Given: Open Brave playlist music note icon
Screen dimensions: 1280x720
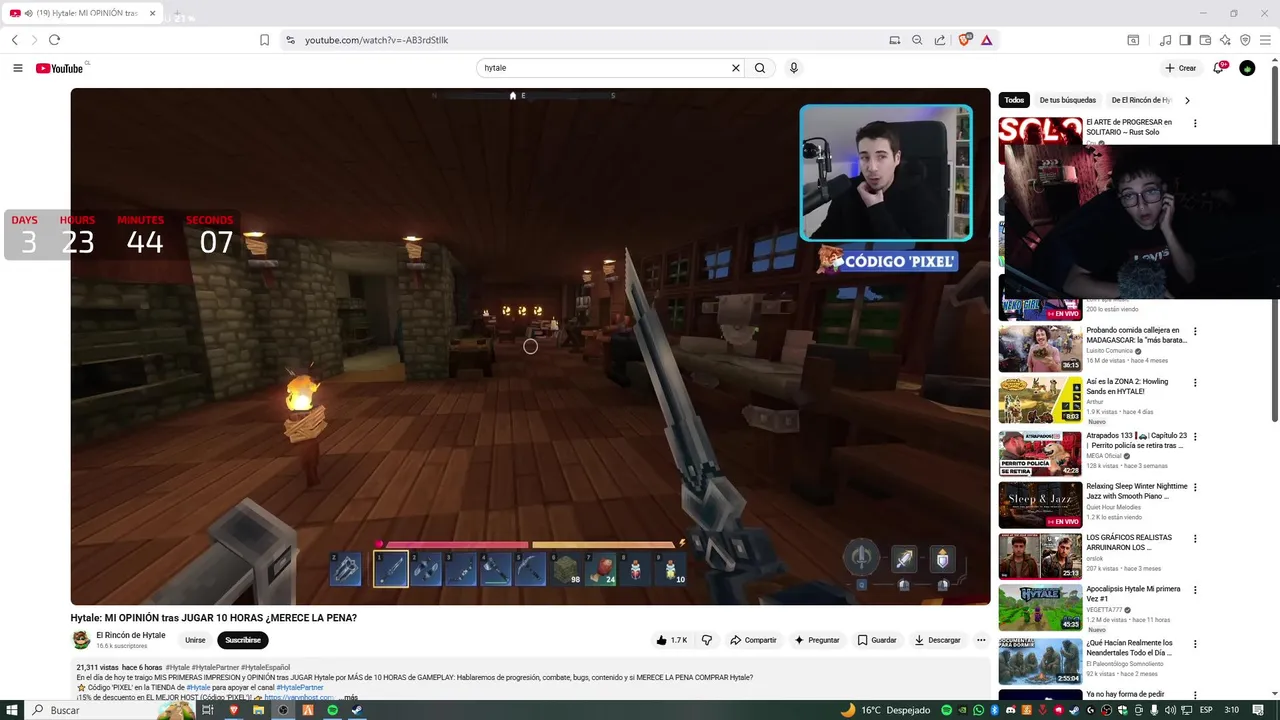Looking at the screenshot, I should pyautogui.click(x=1165, y=40).
